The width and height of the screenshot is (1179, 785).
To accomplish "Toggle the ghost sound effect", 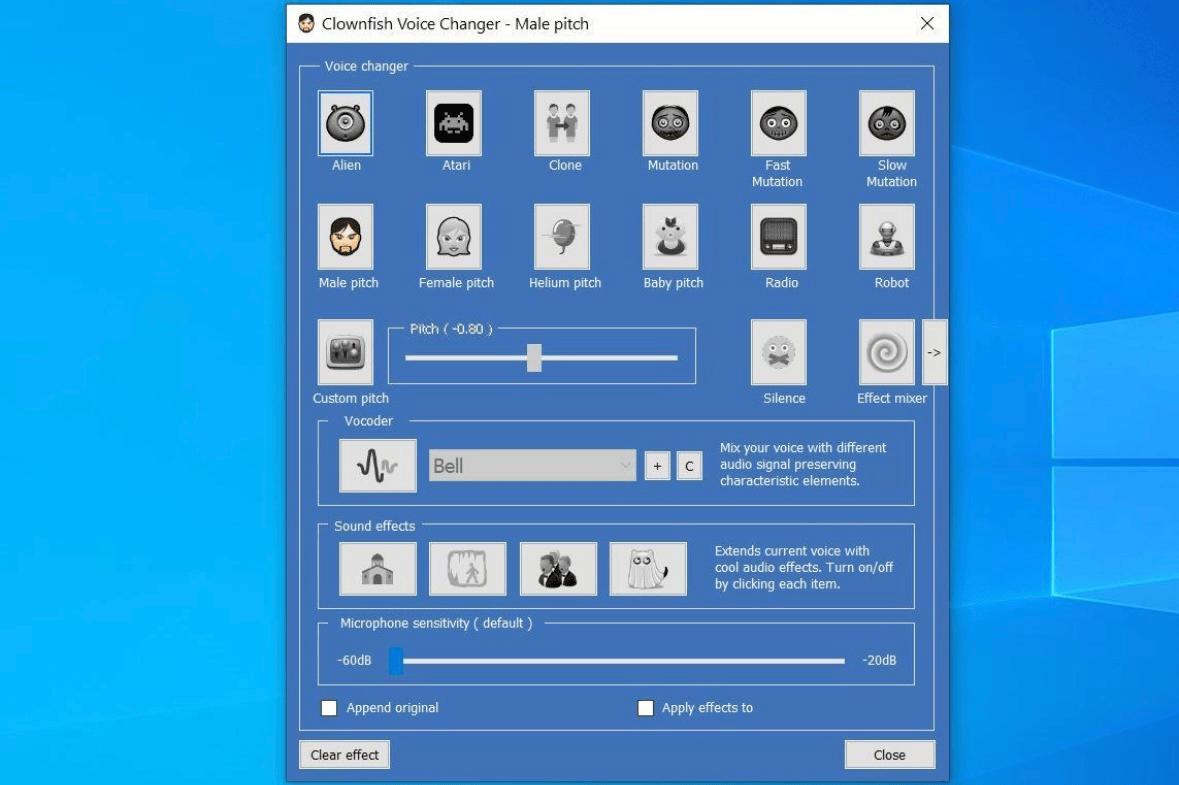I will (648, 568).
